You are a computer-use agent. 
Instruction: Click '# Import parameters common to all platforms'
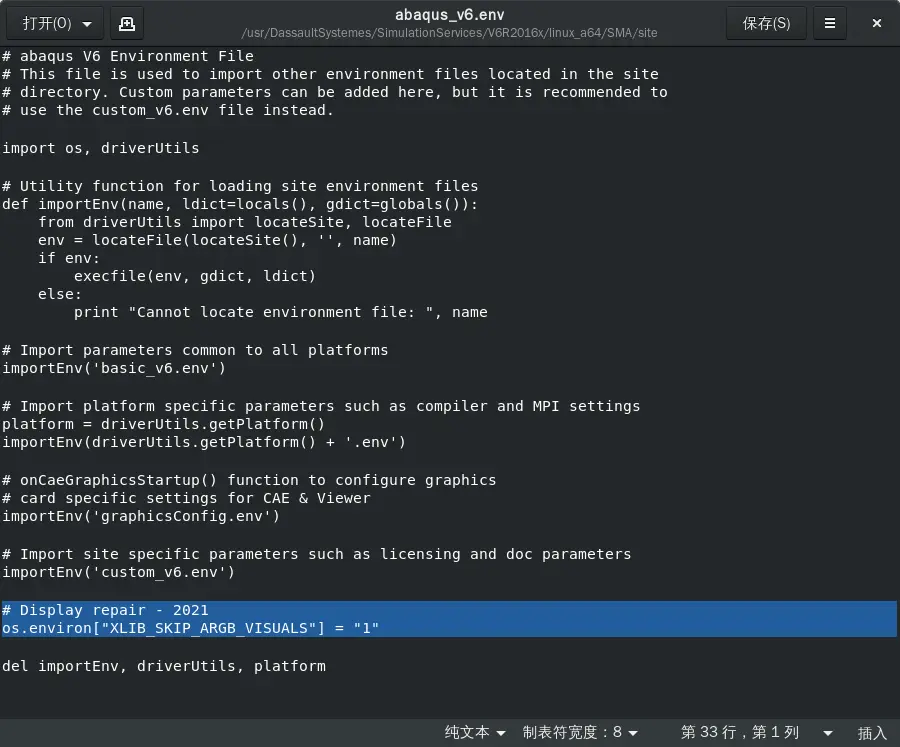tap(195, 350)
